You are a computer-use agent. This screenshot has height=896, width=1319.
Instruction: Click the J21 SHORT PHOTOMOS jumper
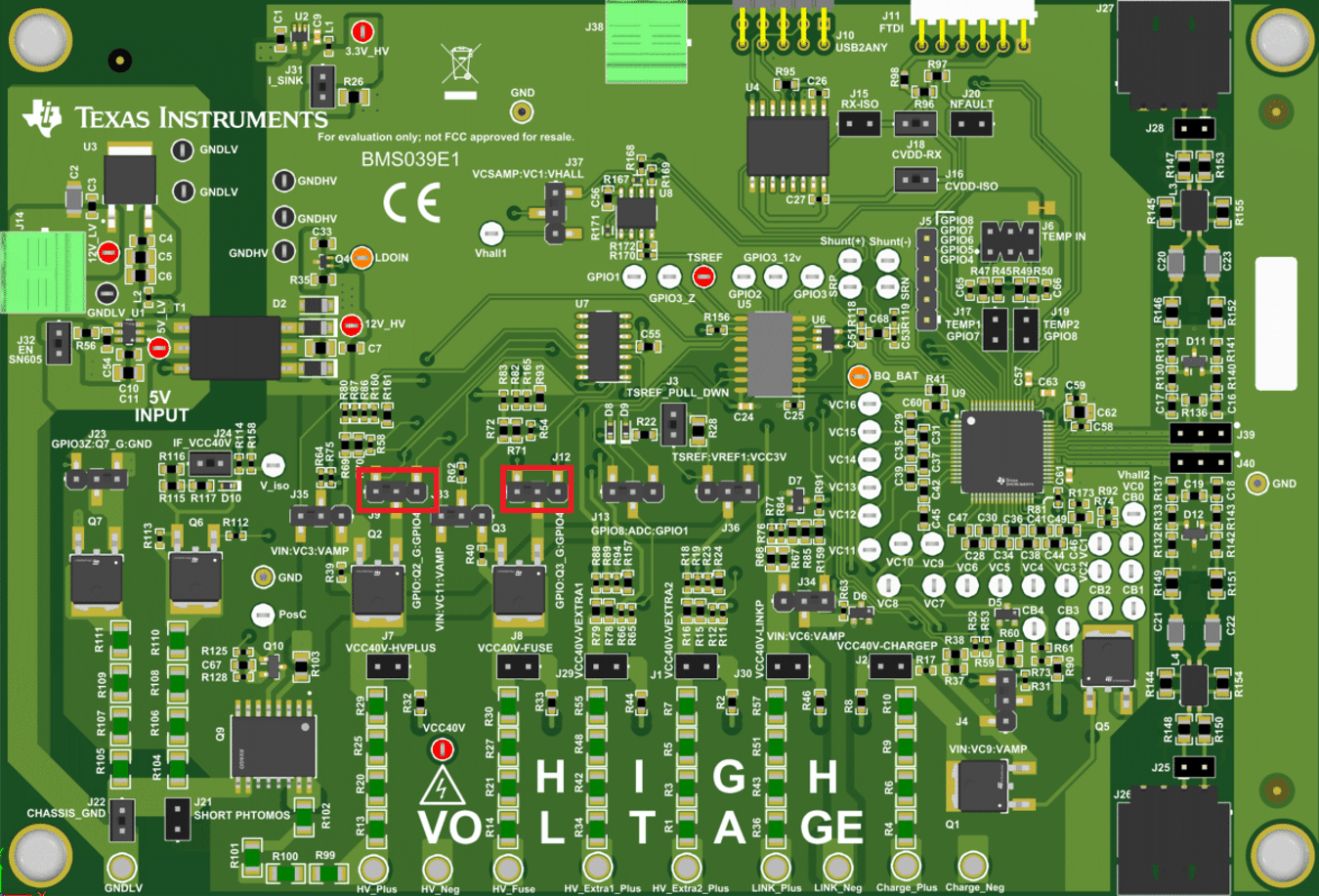click(x=177, y=820)
